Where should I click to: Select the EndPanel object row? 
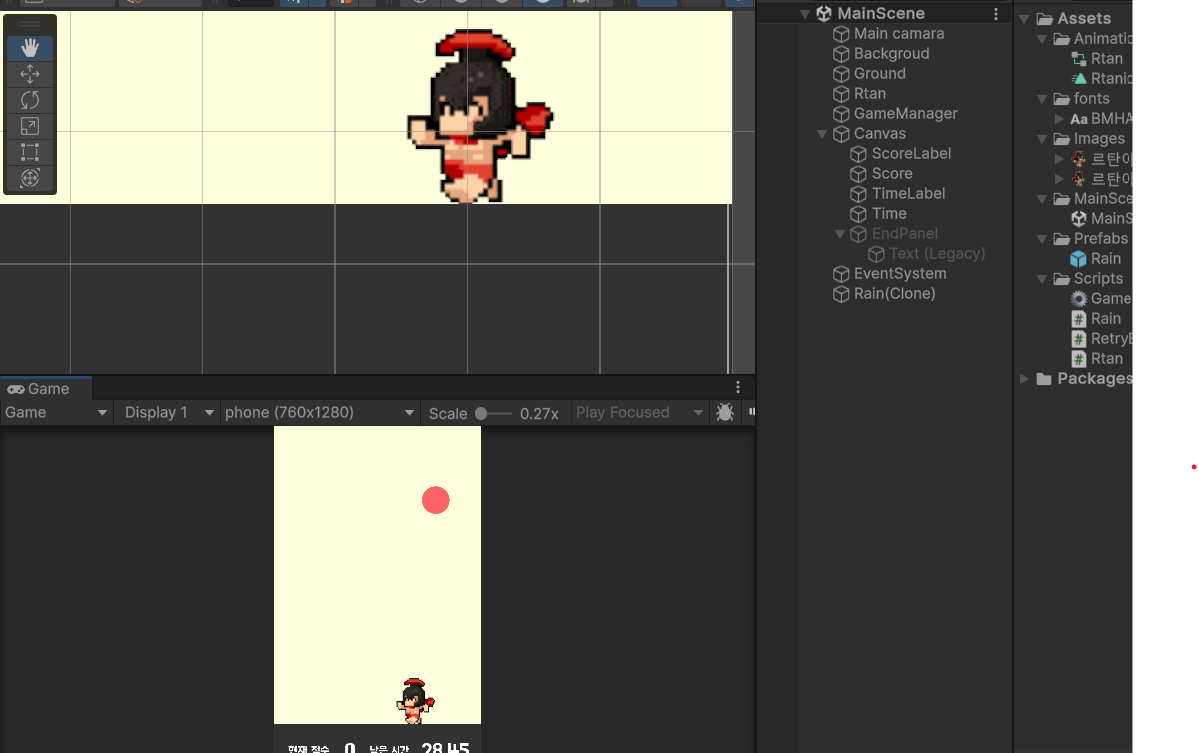click(905, 234)
